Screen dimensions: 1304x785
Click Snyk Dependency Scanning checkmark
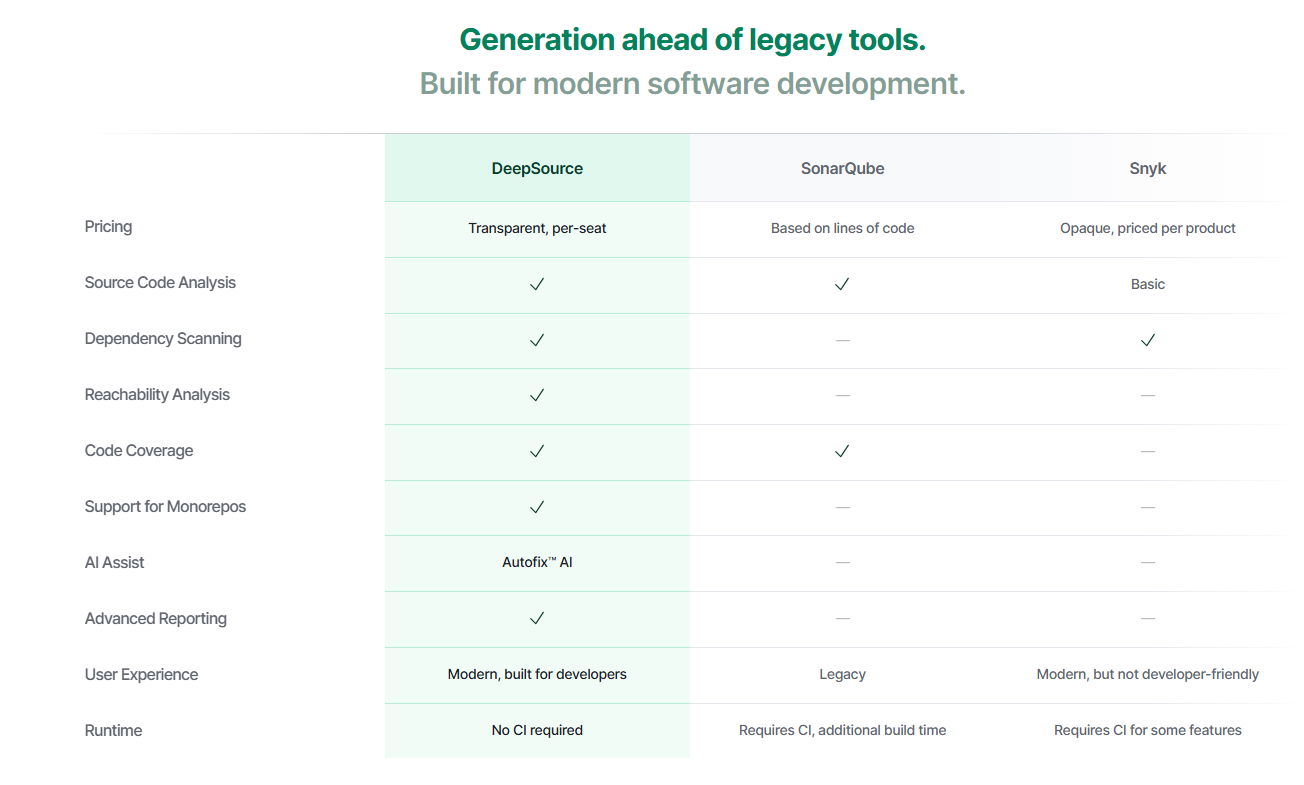(1147, 340)
